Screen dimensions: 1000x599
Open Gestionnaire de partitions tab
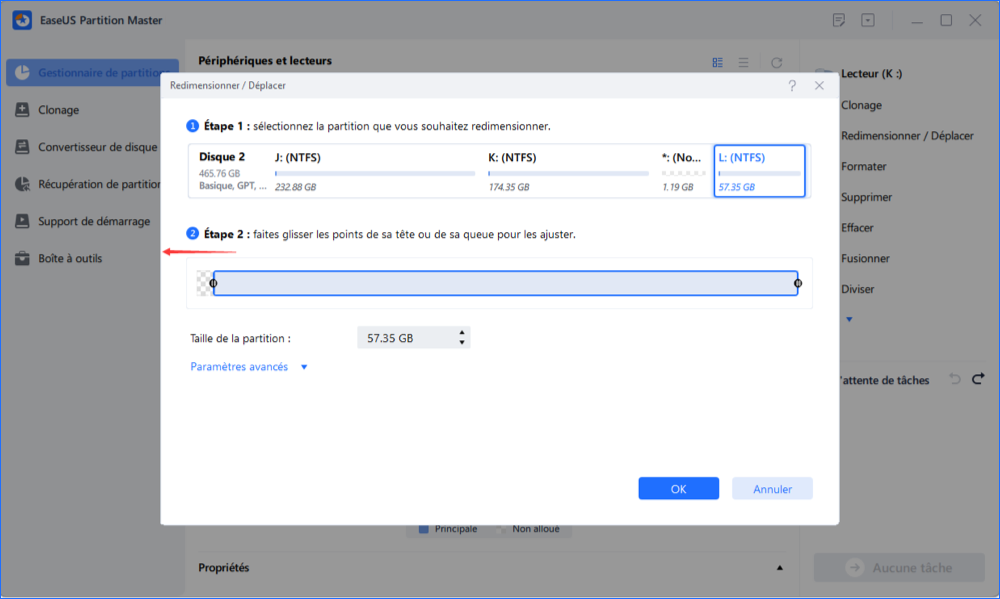pyautogui.click(x=92, y=73)
